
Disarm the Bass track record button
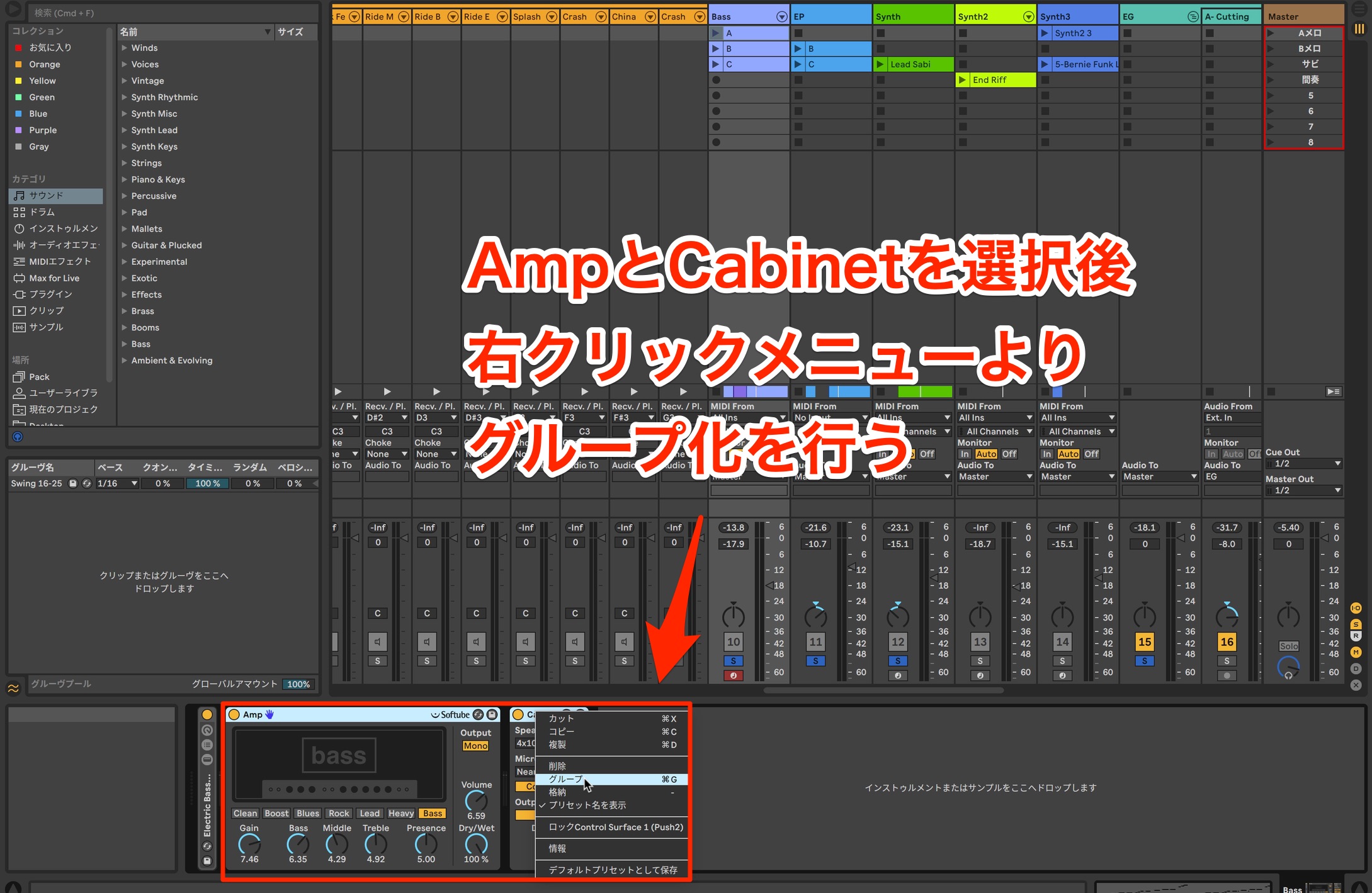(x=734, y=675)
